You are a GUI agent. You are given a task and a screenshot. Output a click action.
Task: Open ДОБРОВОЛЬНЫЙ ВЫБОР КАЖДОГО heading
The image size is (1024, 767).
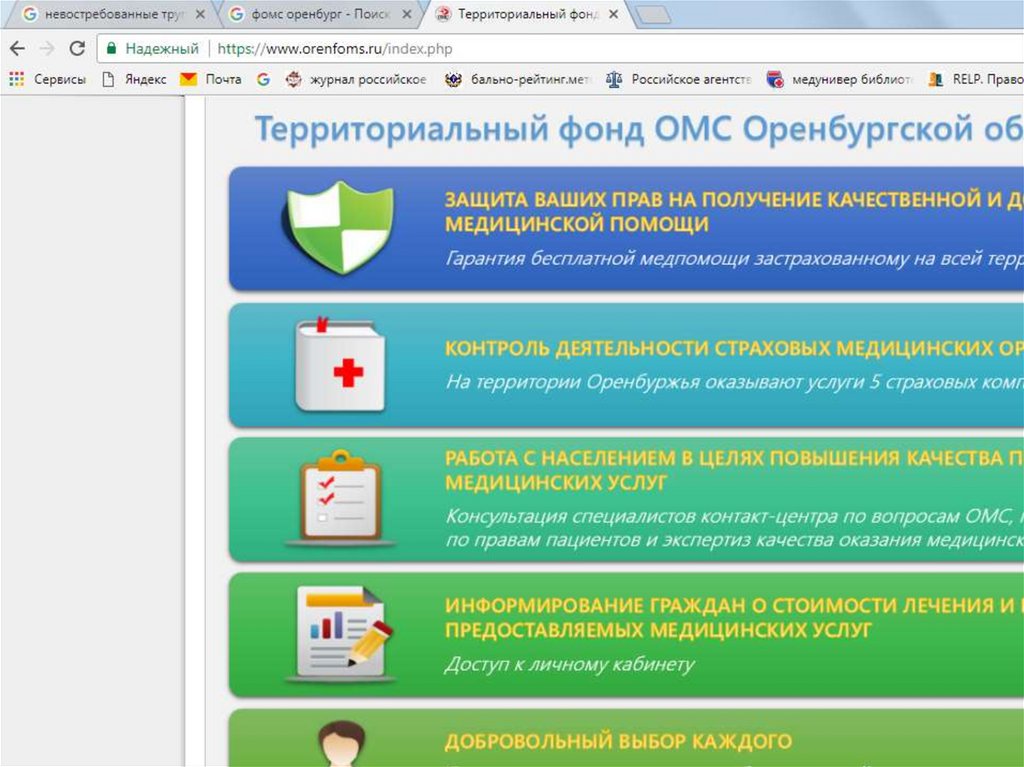click(x=618, y=742)
